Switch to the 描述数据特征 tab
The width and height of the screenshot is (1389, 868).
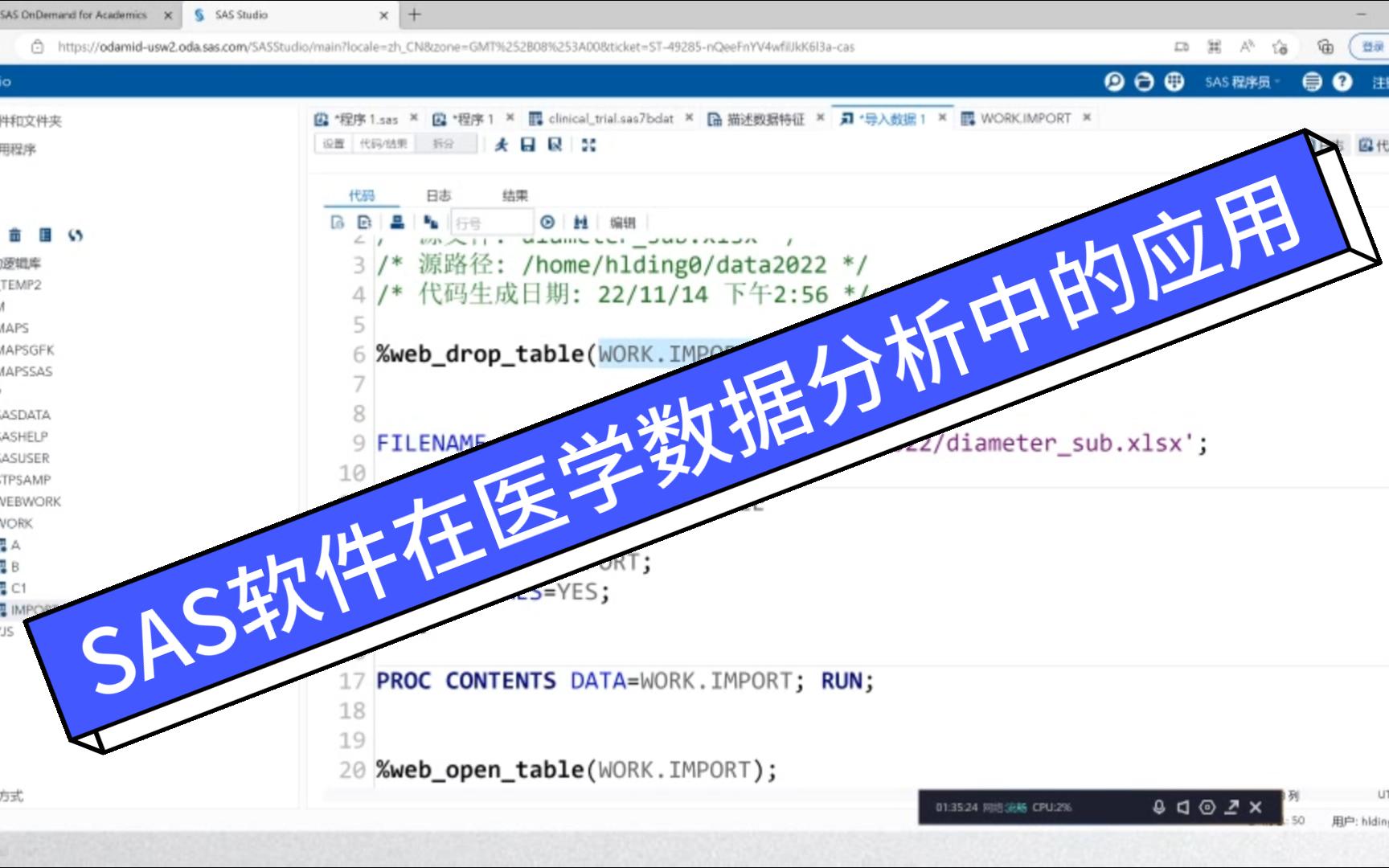tap(756, 119)
